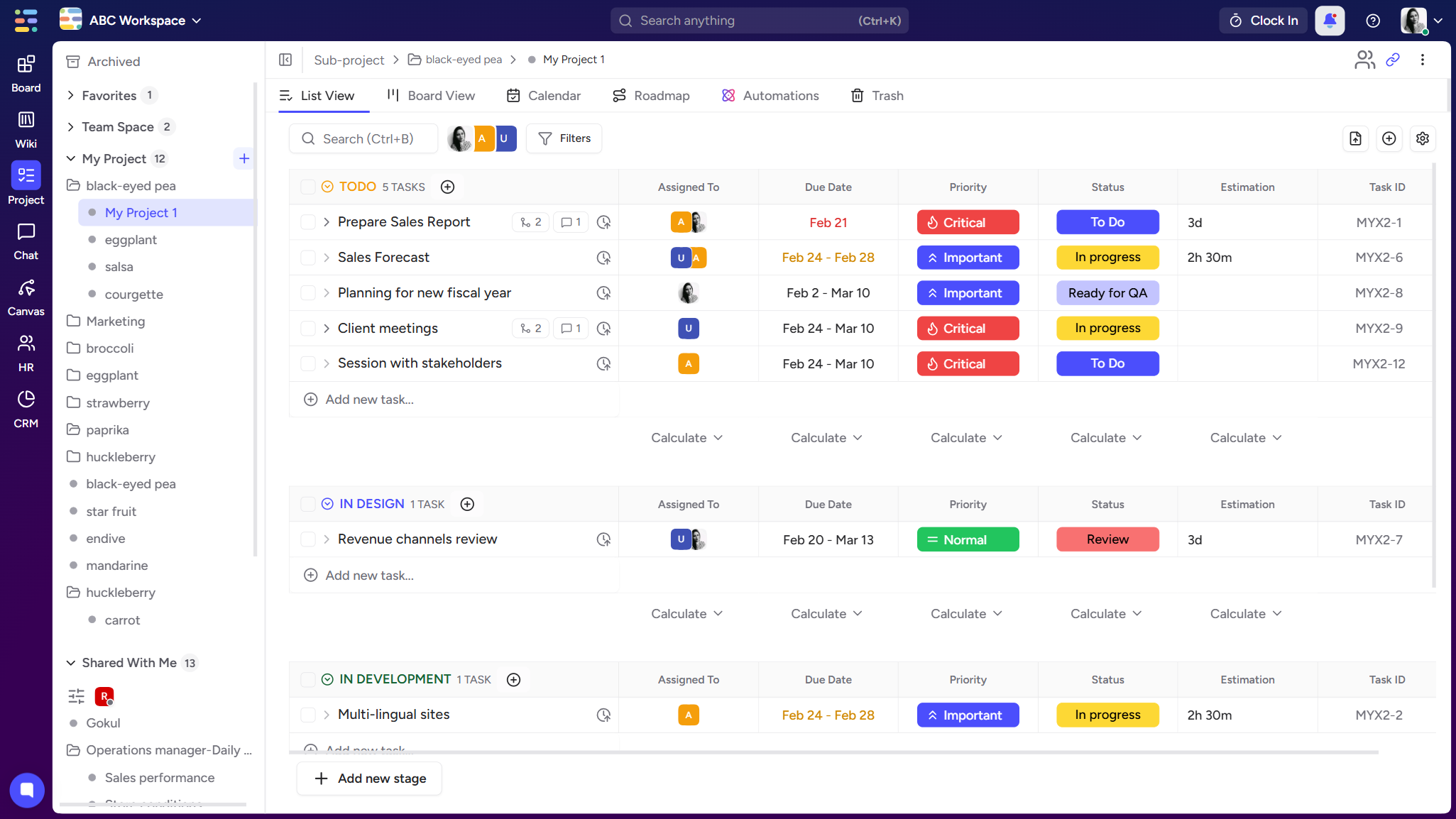
Task: Open the chat bubble widget at bottom-left
Action: click(x=27, y=789)
